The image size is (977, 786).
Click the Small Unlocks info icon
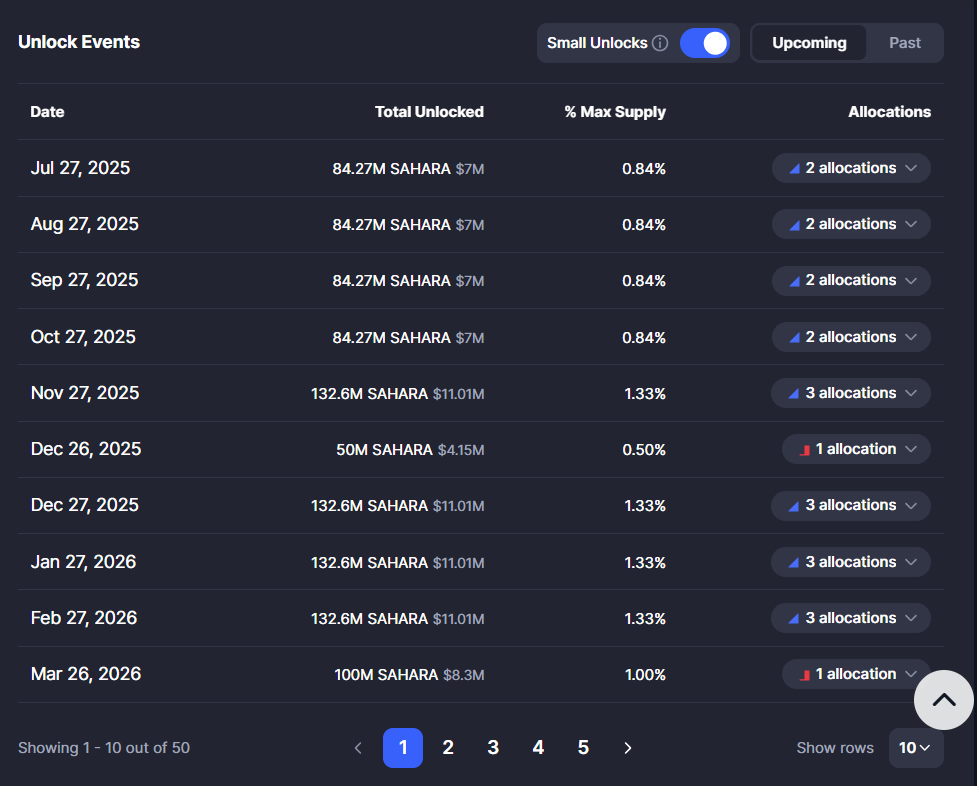(x=660, y=43)
